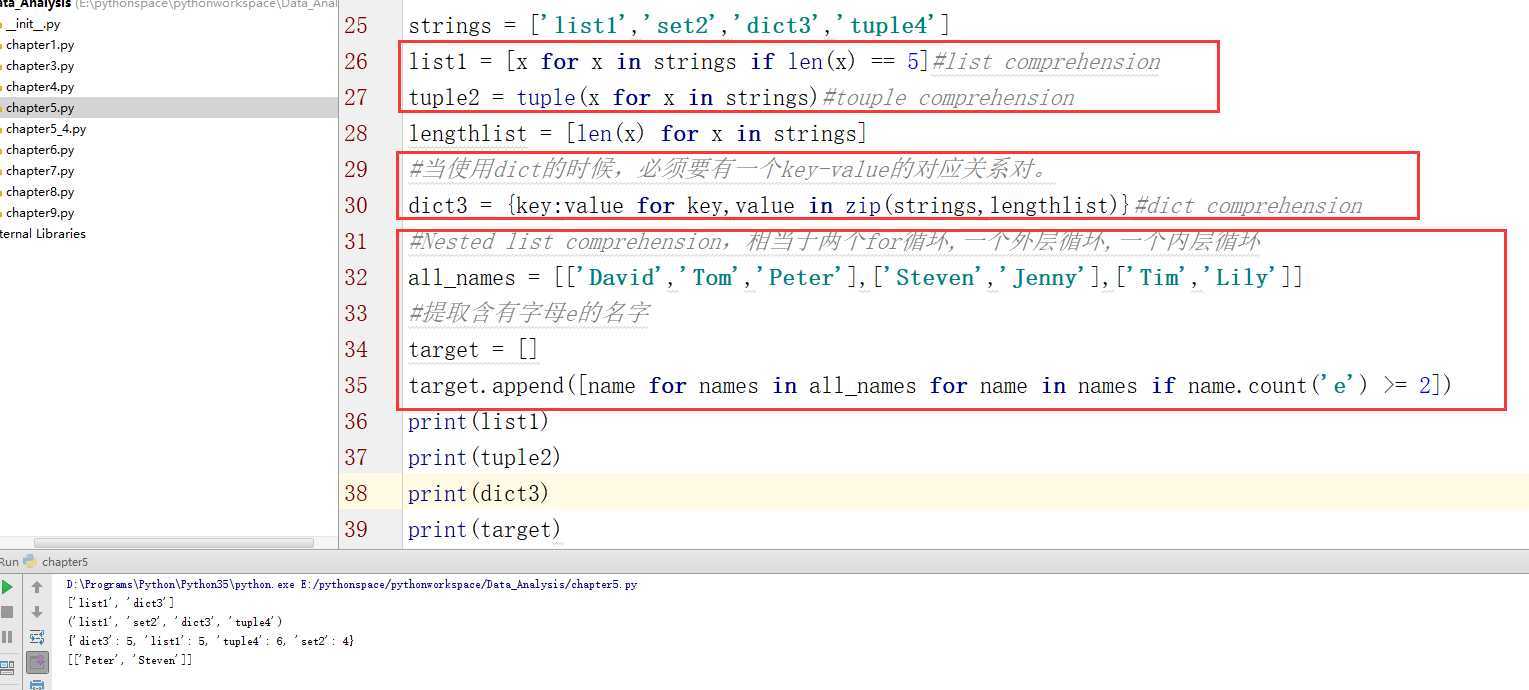This screenshot has width=1529, height=690.
Task: Select the Data_Analysis project root
Action: 35,4
